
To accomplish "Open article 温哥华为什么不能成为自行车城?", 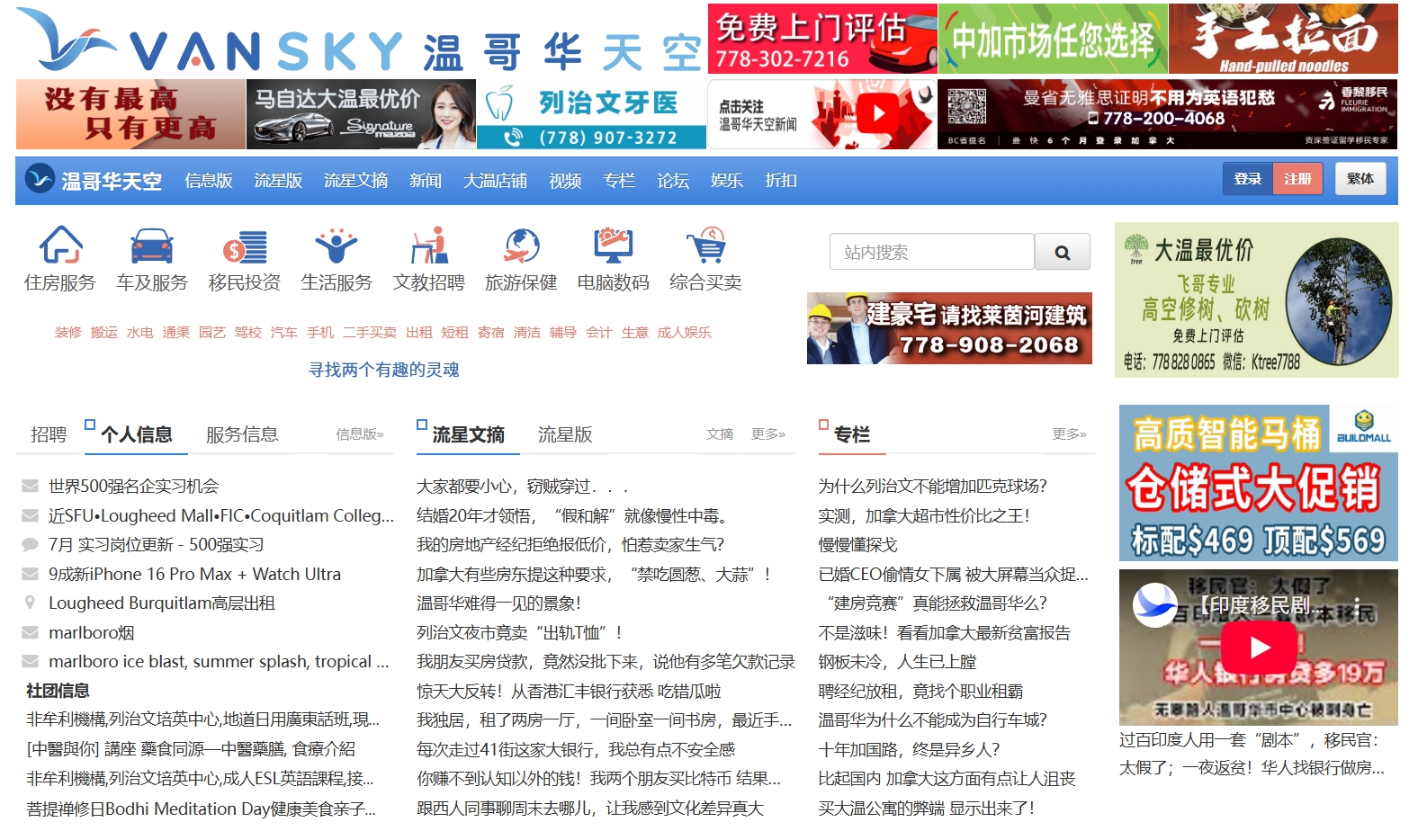I will click(x=932, y=720).
